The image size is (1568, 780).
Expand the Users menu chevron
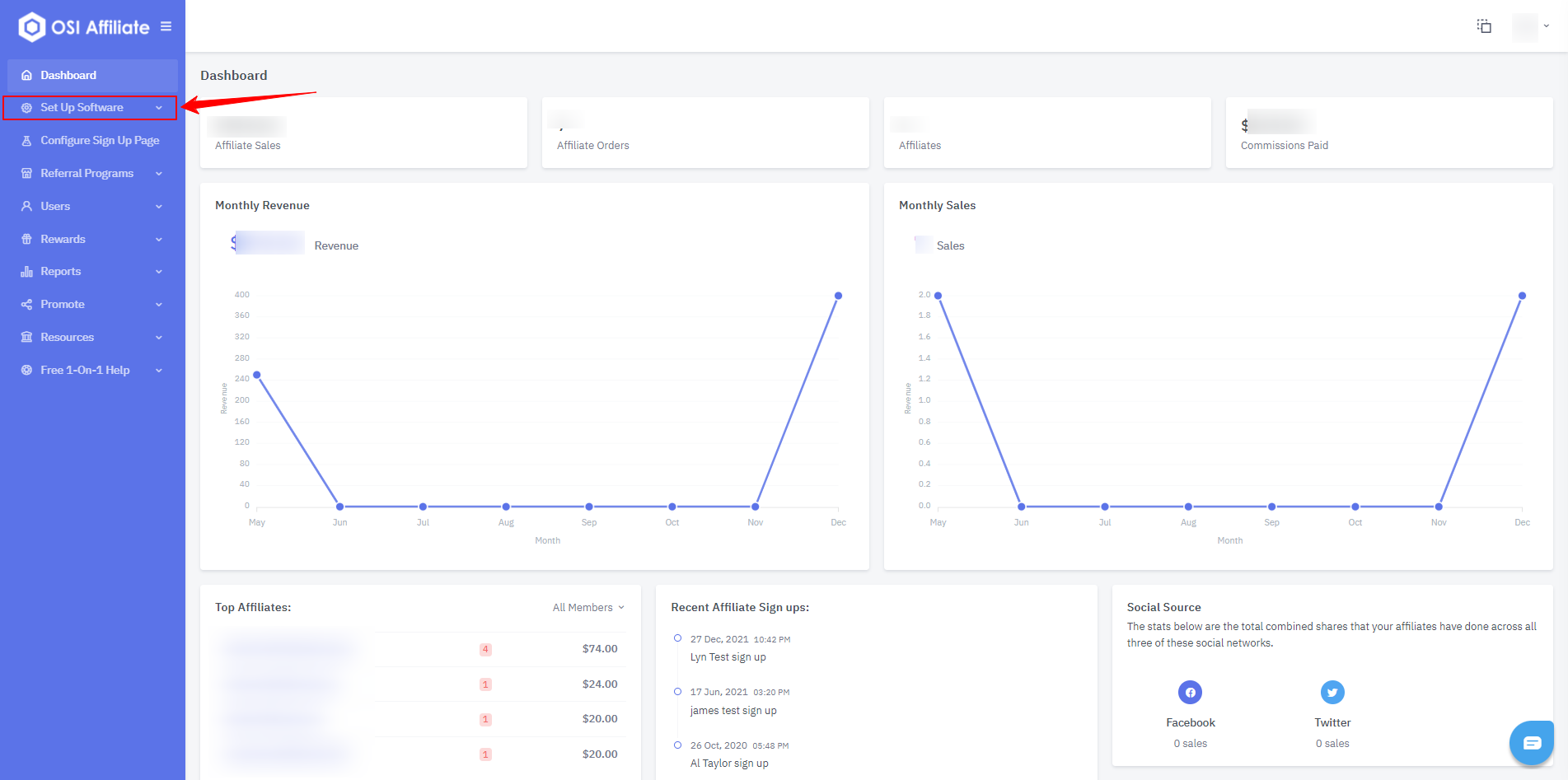159,207
